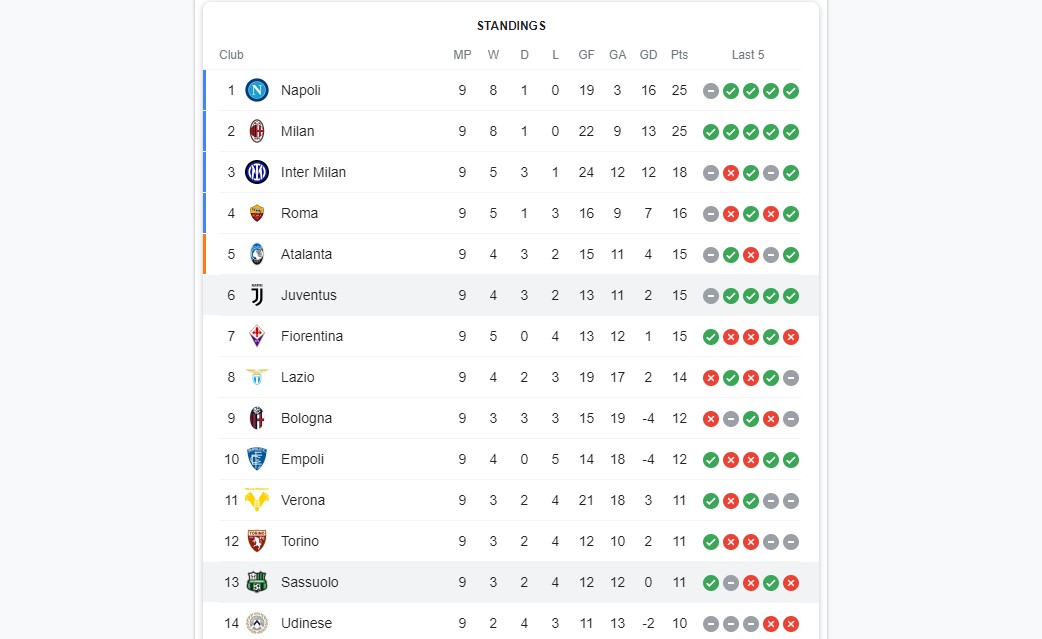Click the Juventus club logo
This screenshot has height=639, width=1042.
click(x=257, y=295)
